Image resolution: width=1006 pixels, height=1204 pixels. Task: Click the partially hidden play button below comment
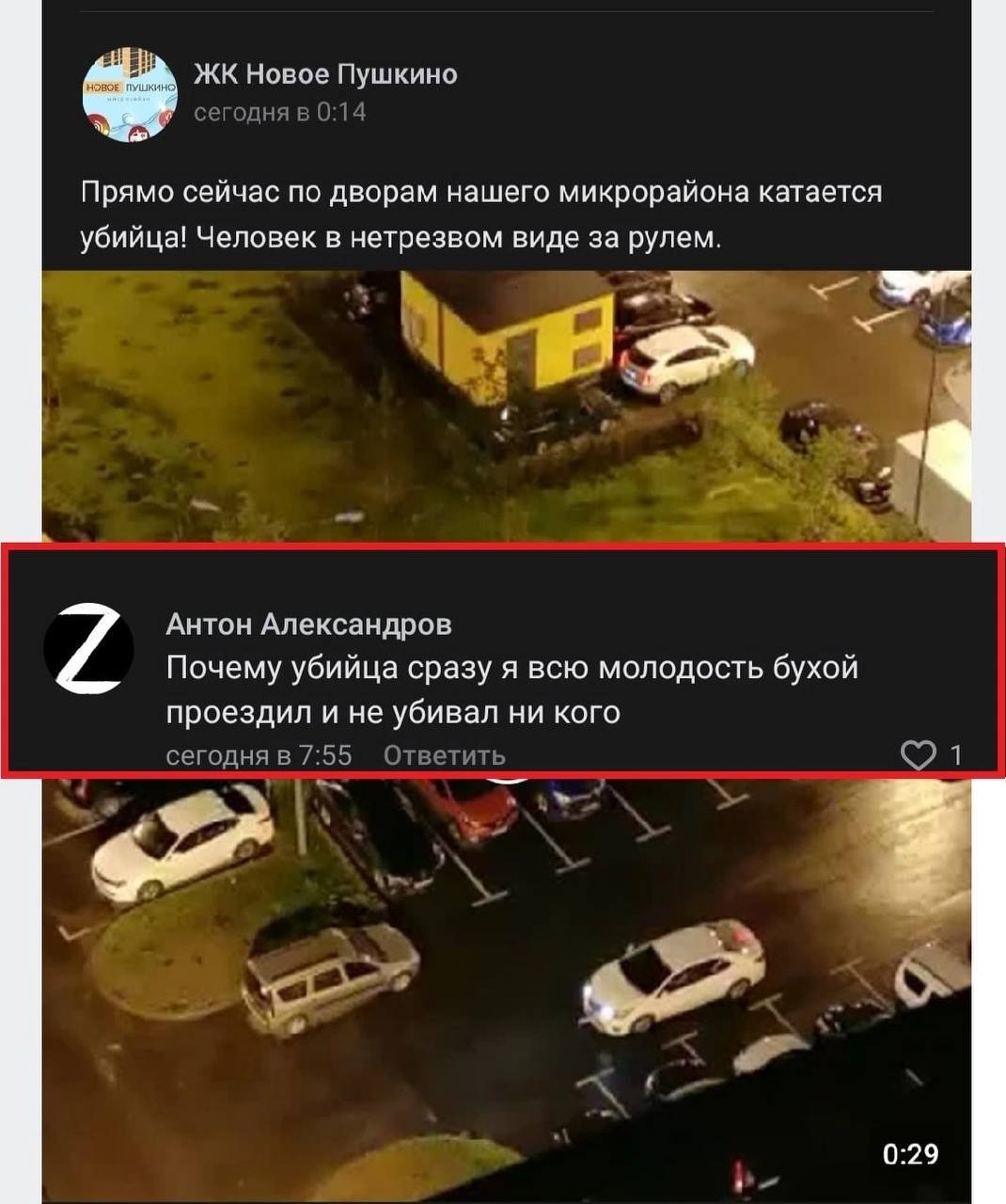(x=508, y=779)
